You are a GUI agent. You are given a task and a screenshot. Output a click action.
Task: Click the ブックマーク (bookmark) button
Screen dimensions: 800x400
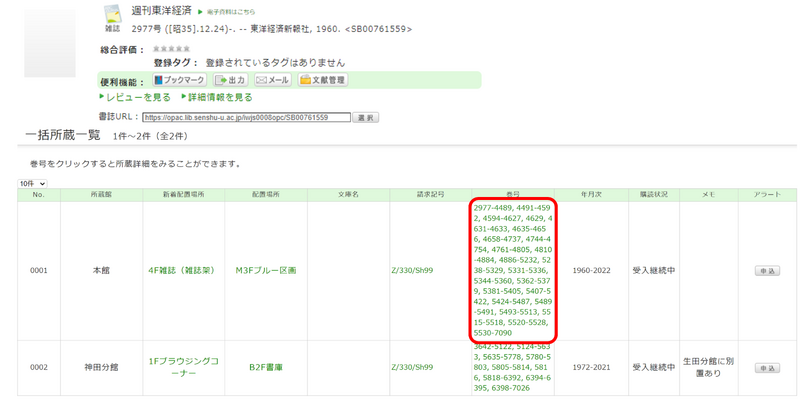pos(179,80)
